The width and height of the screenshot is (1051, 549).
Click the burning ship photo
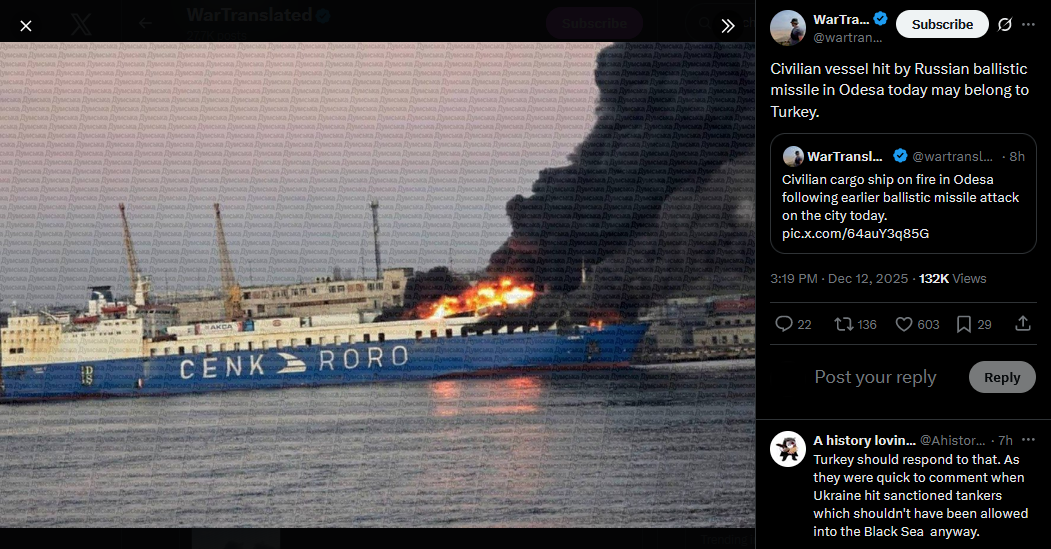(x=377, y=286)
